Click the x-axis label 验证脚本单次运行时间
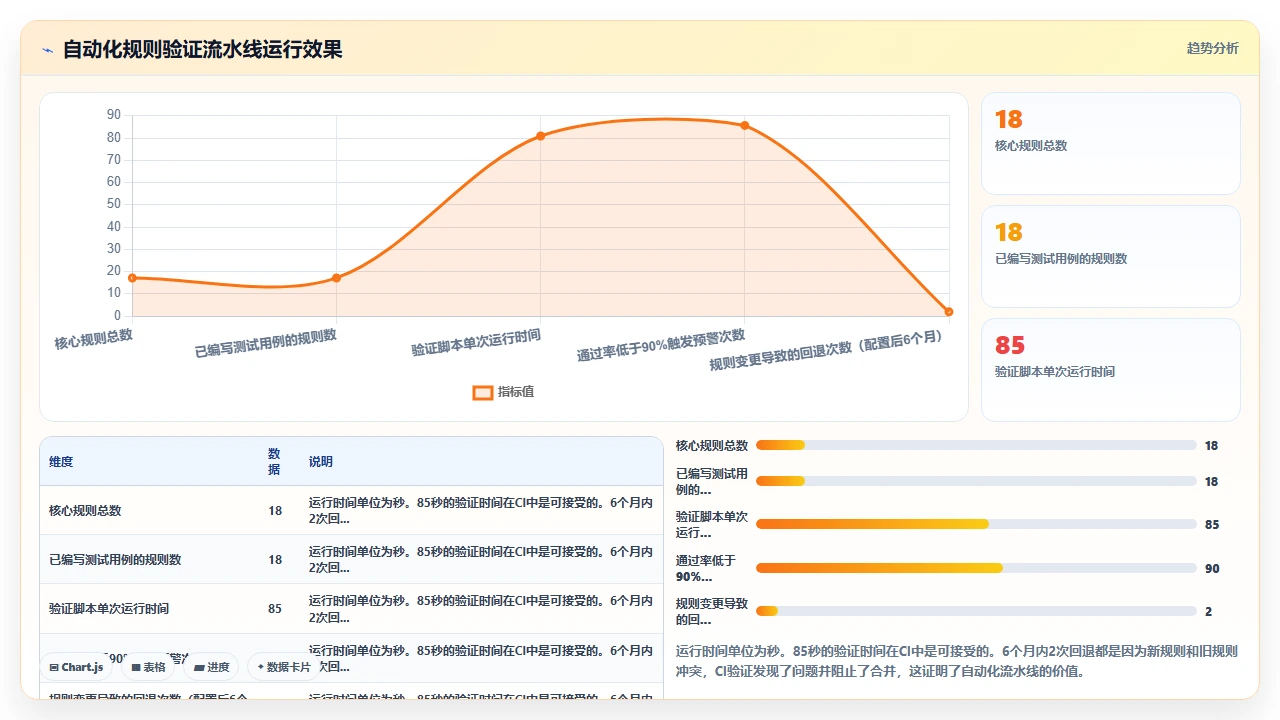This screenshot has width=1280, height=720. (476, 343)
